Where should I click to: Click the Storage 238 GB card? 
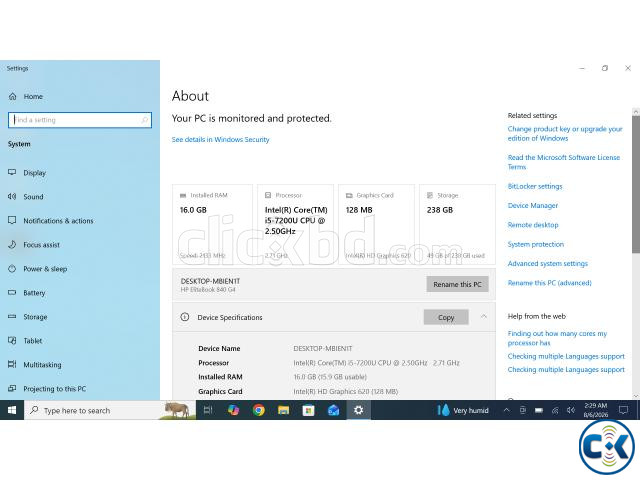point(458,224)
